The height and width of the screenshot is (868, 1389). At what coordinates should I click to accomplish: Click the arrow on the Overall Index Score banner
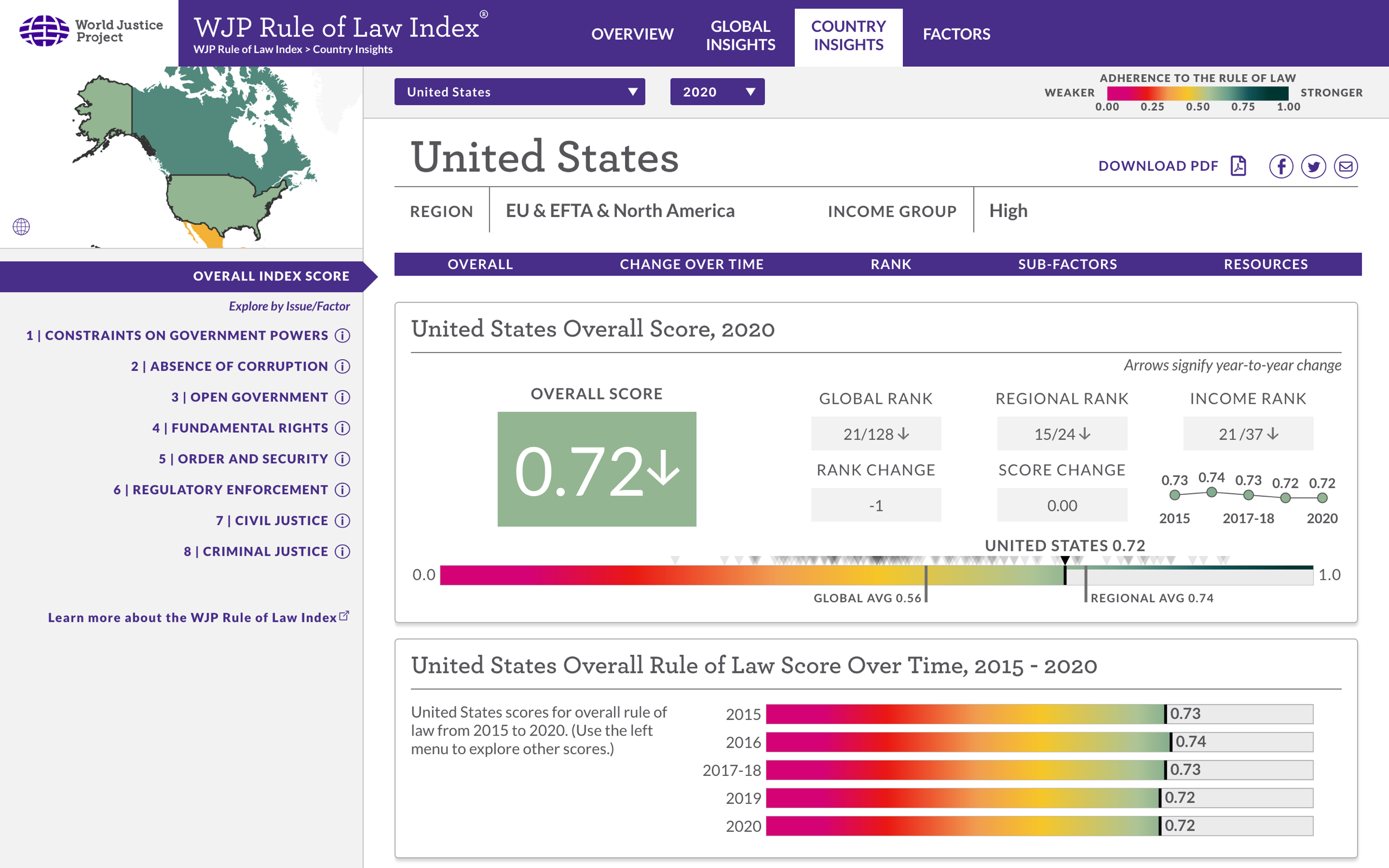(370, 276)
